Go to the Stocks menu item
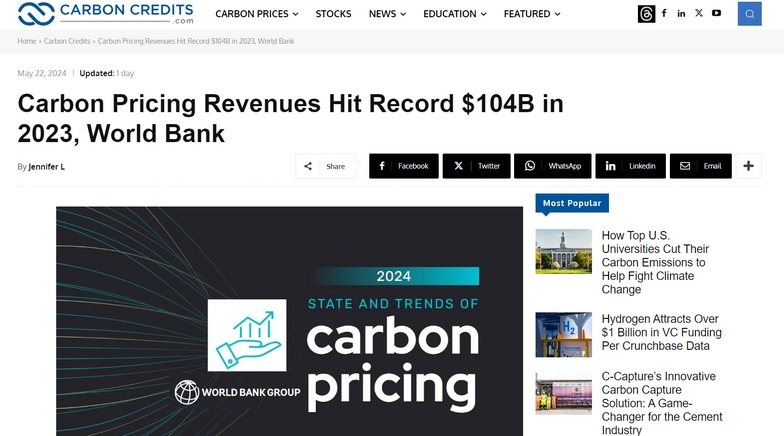 tap(333, 14)
